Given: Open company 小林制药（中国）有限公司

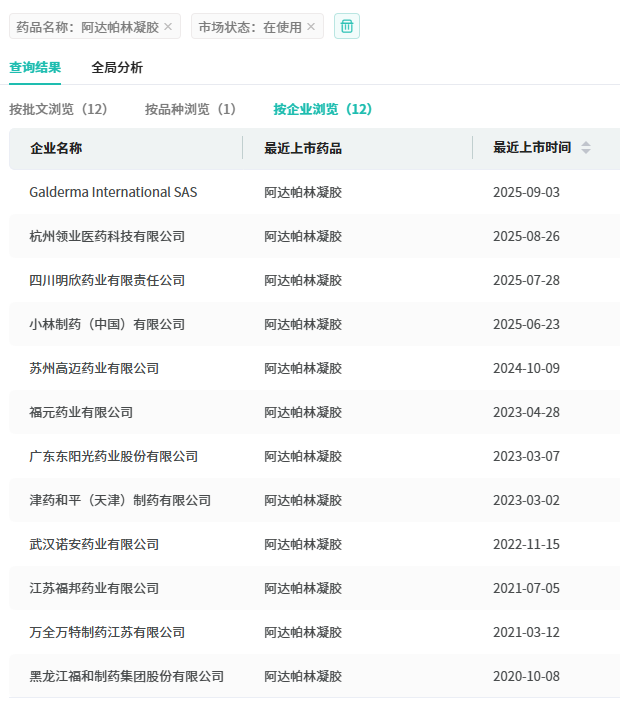Looking at the screenshot, I should coord(107,324).
